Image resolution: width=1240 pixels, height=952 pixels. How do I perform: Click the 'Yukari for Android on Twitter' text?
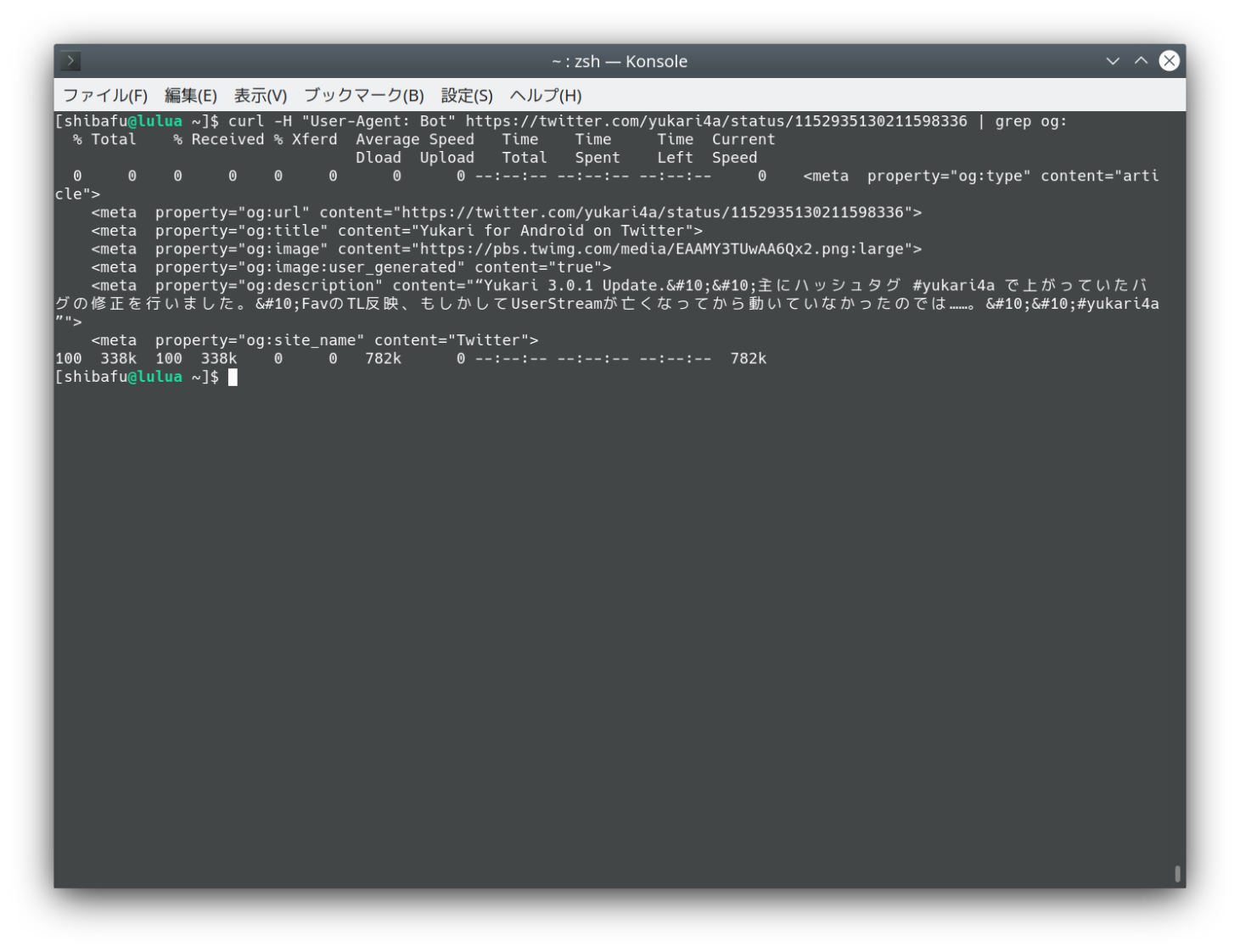(557, 231)
